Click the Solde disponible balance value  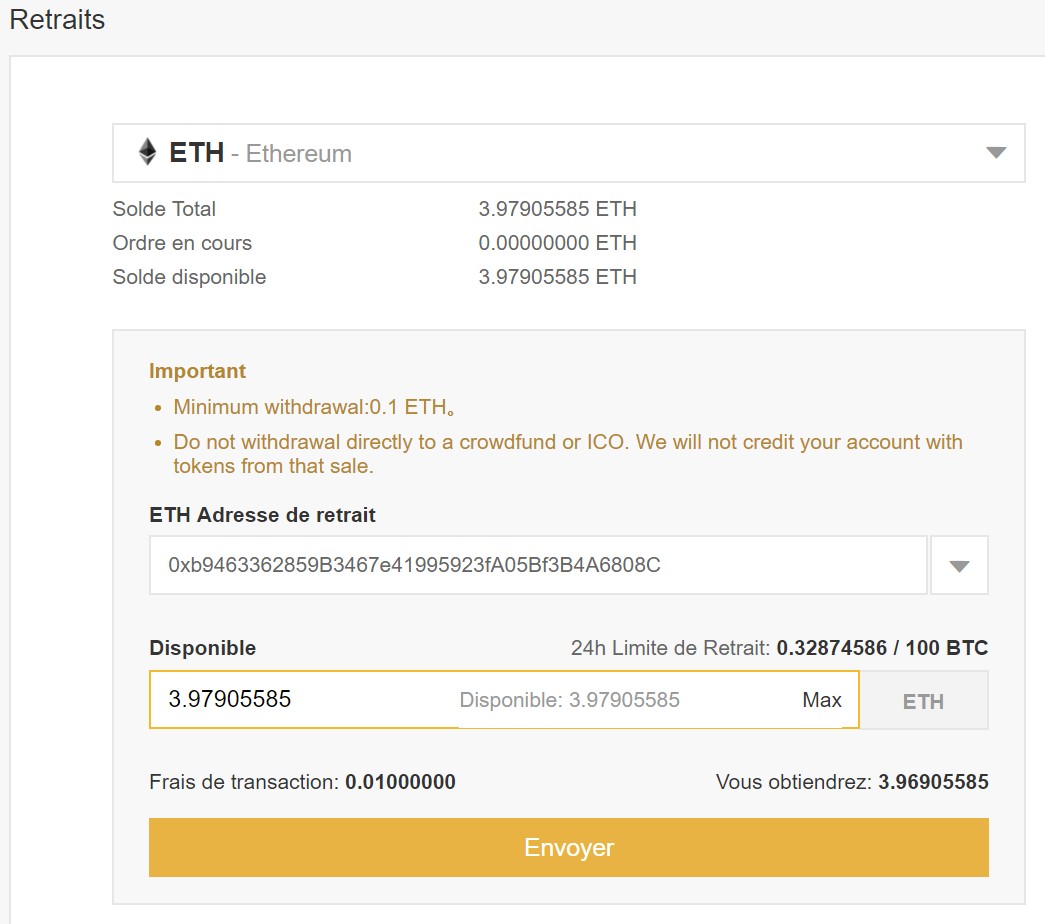coord(557,277)
